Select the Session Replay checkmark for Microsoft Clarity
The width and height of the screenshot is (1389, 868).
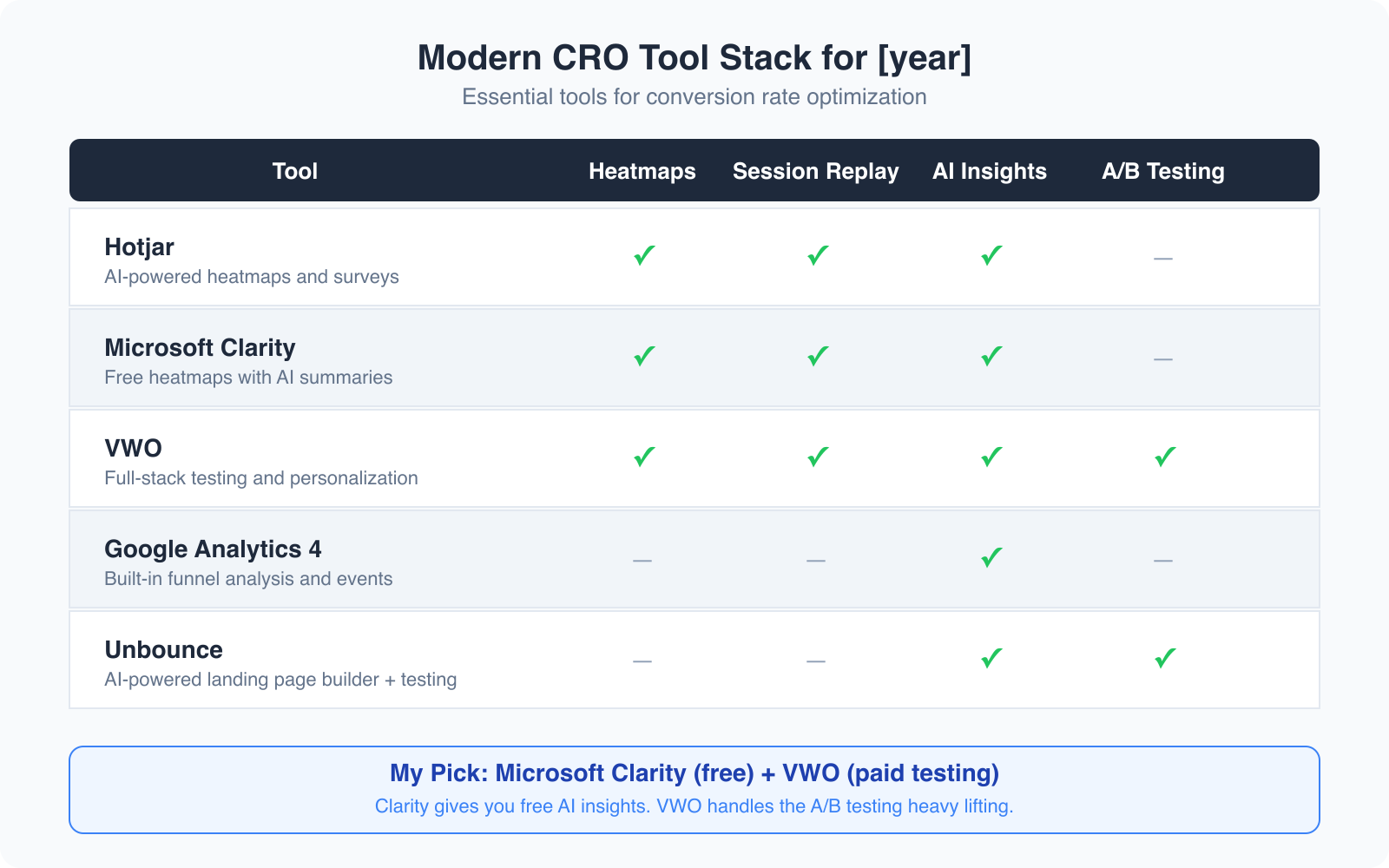click(815, 357)
